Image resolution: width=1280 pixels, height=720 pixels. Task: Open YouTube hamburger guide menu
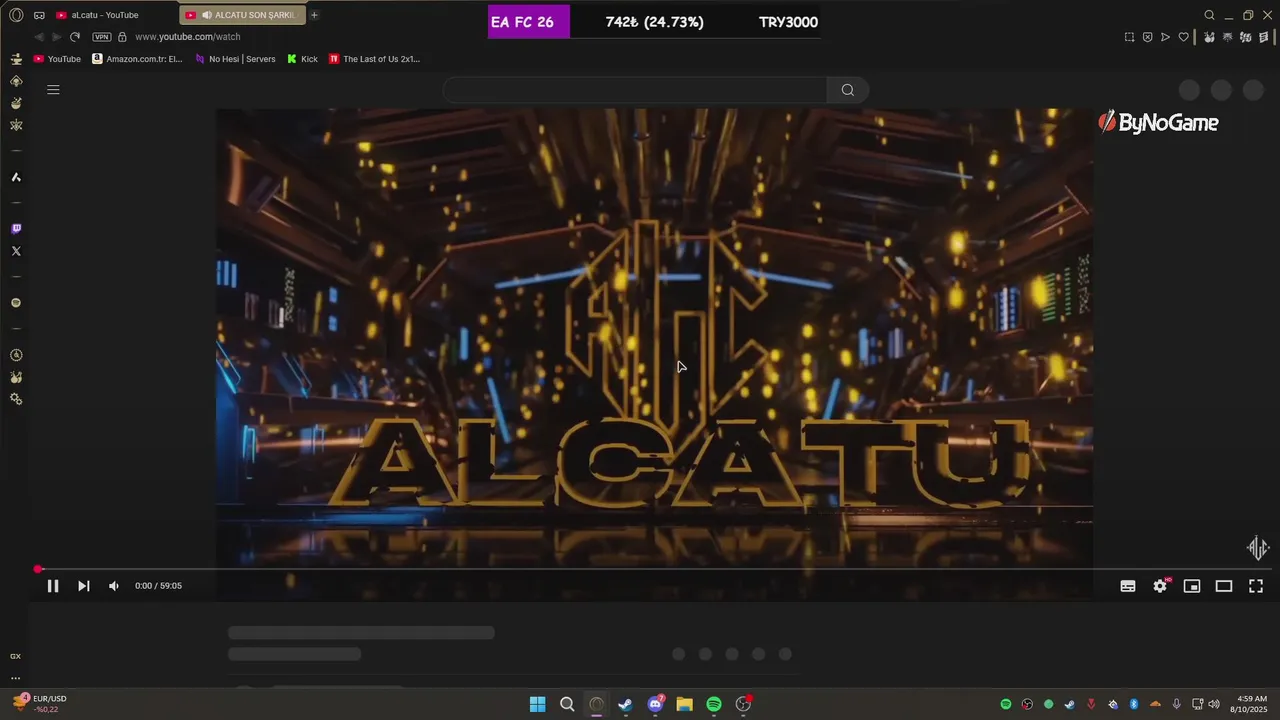coord(53,90)
